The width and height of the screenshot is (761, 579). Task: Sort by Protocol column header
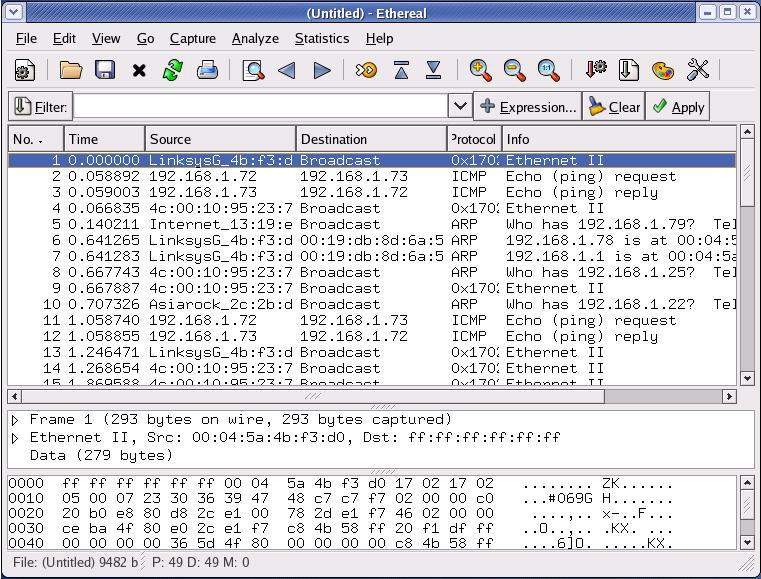(x=474, y=139)
